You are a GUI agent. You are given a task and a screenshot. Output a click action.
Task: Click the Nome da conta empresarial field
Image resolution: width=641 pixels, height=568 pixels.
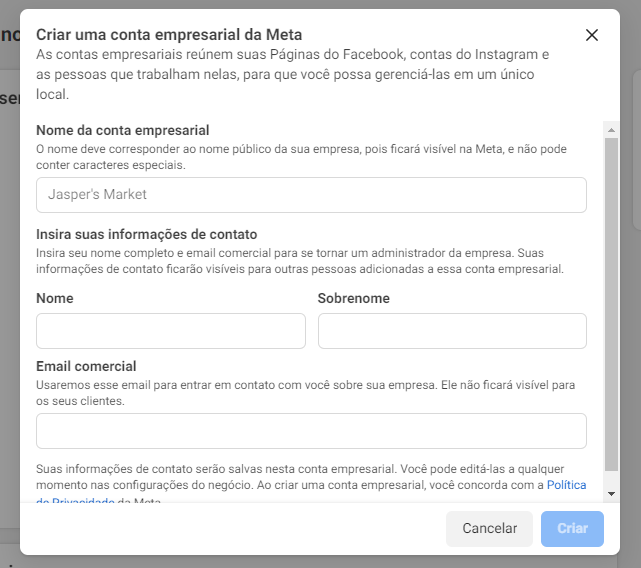coord(311,195)
